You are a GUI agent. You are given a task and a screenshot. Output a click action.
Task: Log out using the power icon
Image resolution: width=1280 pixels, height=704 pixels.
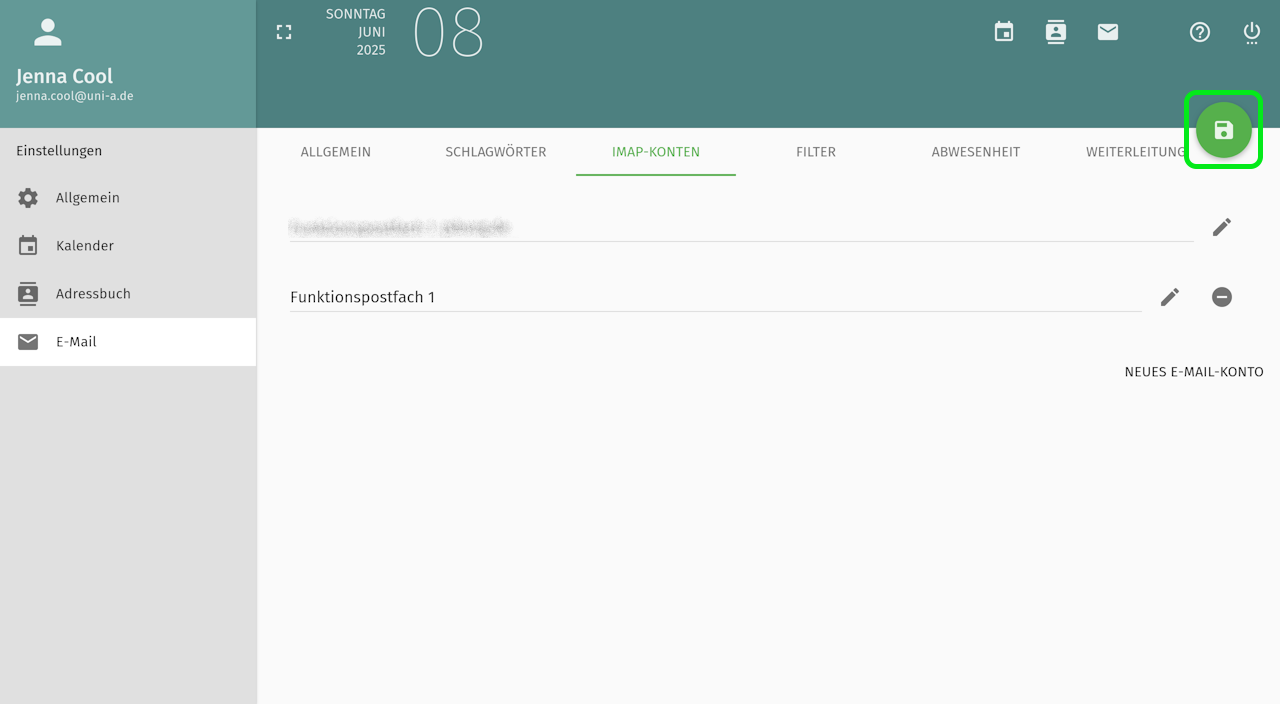coord(1252,32)
